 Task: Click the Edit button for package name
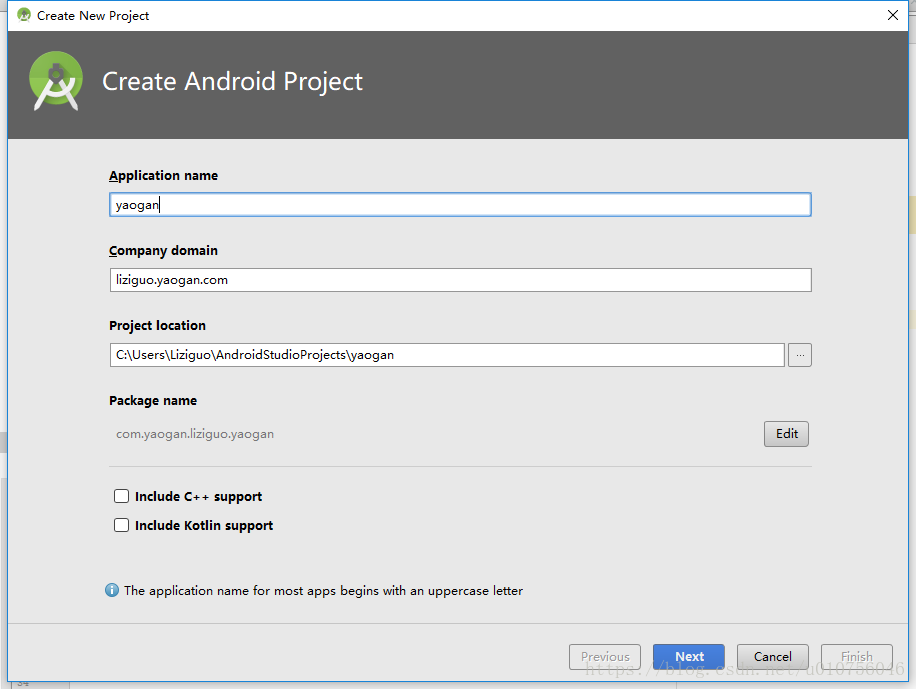[786, 434]
